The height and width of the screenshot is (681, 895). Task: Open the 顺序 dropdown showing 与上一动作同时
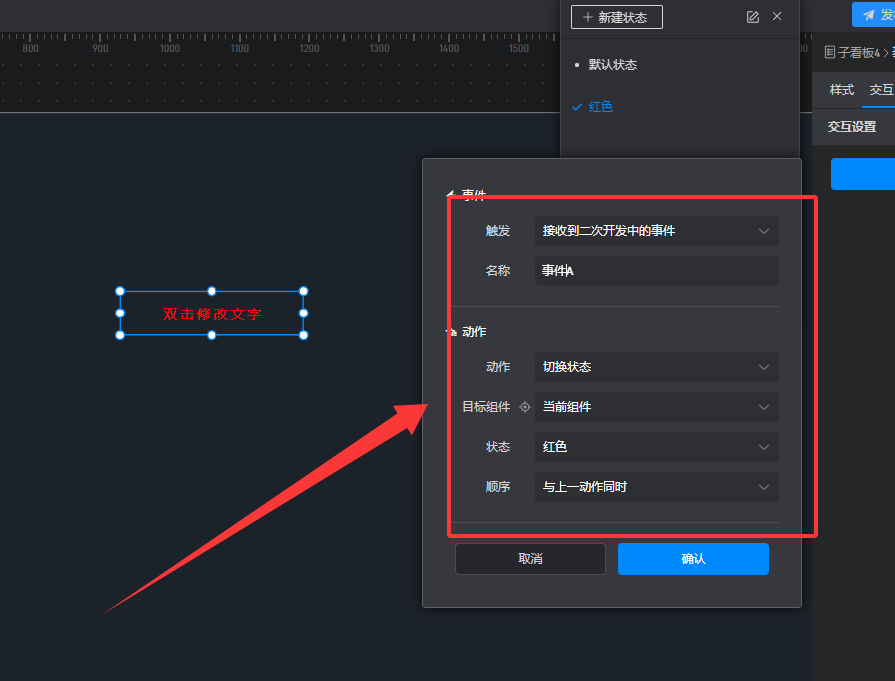(656, 487)
